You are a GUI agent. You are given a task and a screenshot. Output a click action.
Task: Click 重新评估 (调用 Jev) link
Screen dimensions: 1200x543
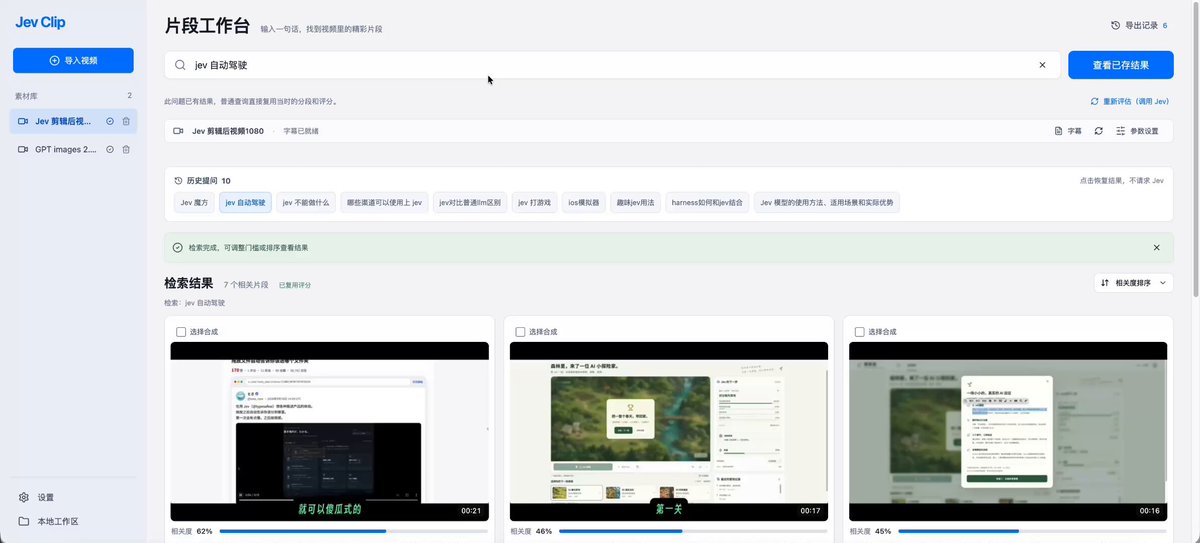coord(1129,101)
